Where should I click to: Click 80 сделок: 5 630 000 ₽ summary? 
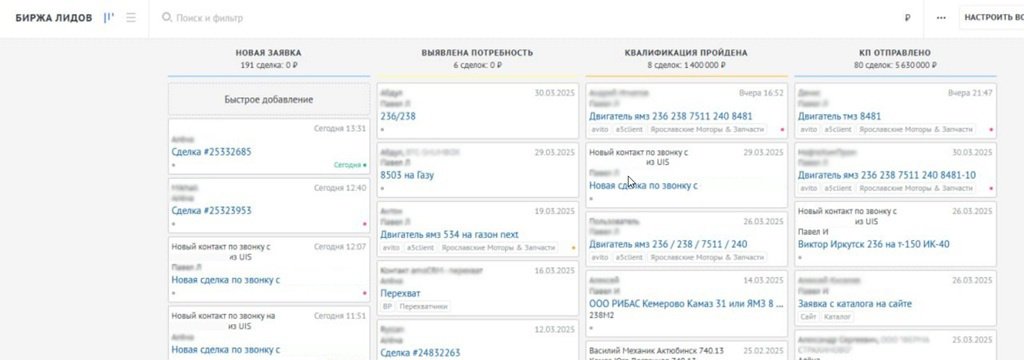895,65
